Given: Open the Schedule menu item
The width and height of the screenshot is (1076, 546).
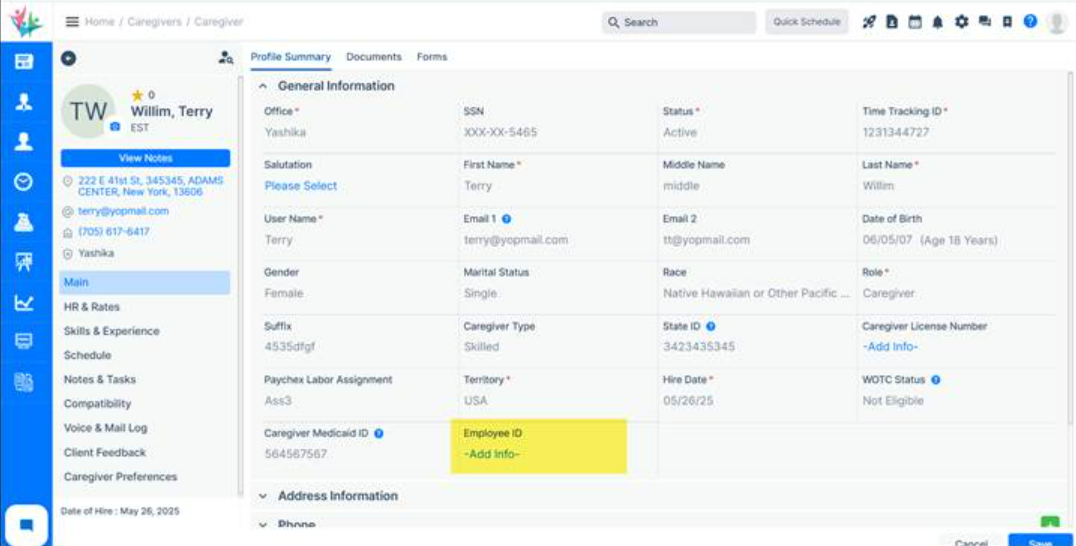Looking at the screenshot, I should click(87, 355).
